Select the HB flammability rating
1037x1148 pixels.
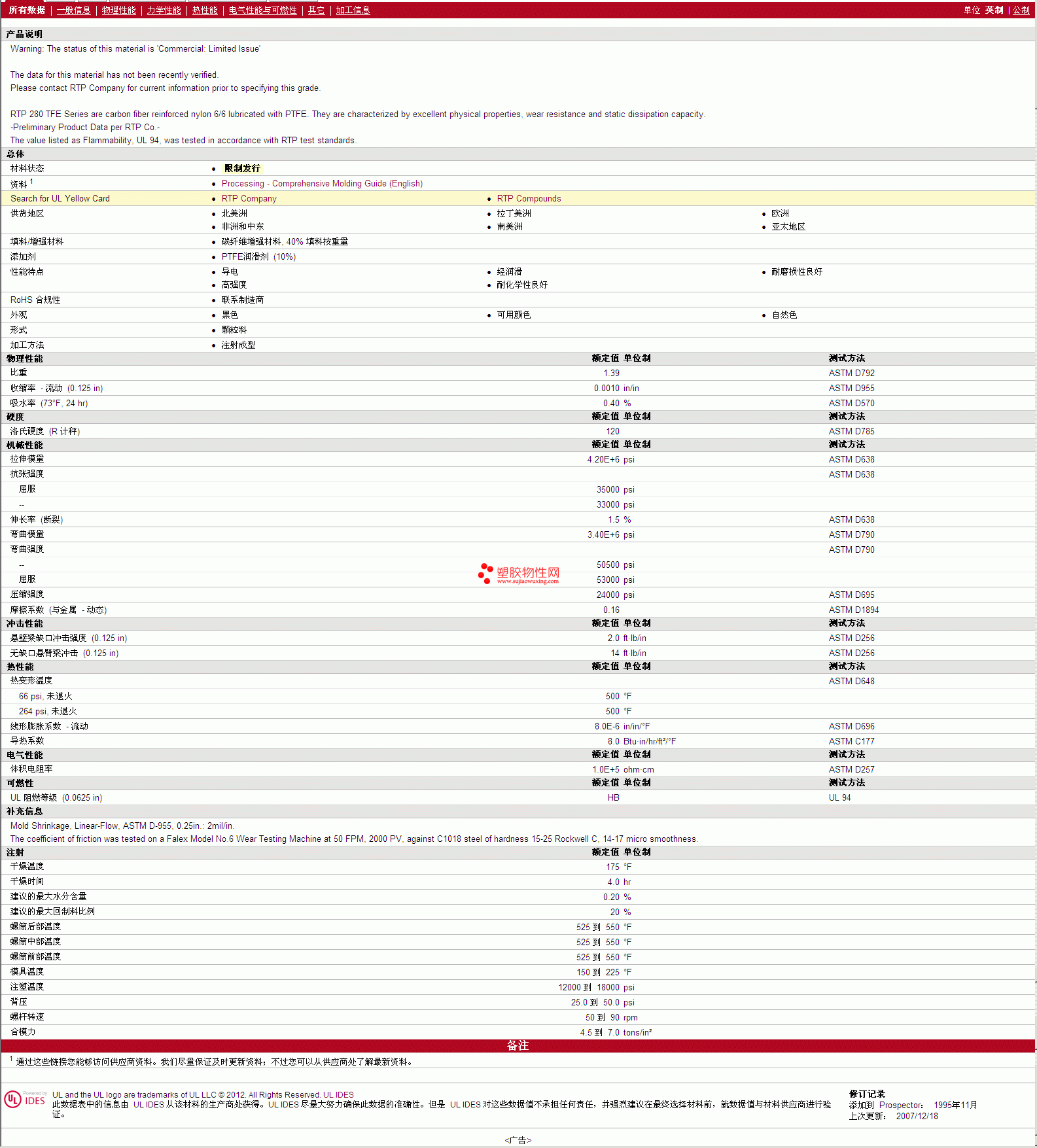pos(613,797)
